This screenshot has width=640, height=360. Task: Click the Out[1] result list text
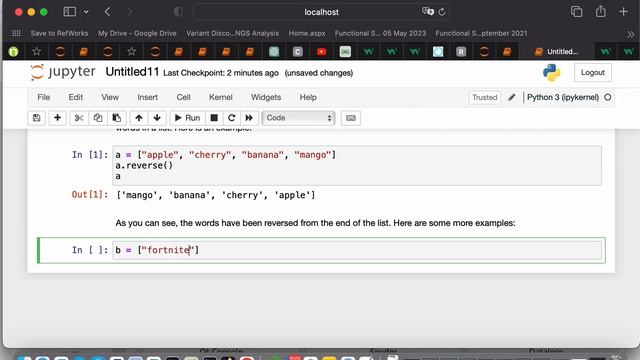tap(216, 195)
